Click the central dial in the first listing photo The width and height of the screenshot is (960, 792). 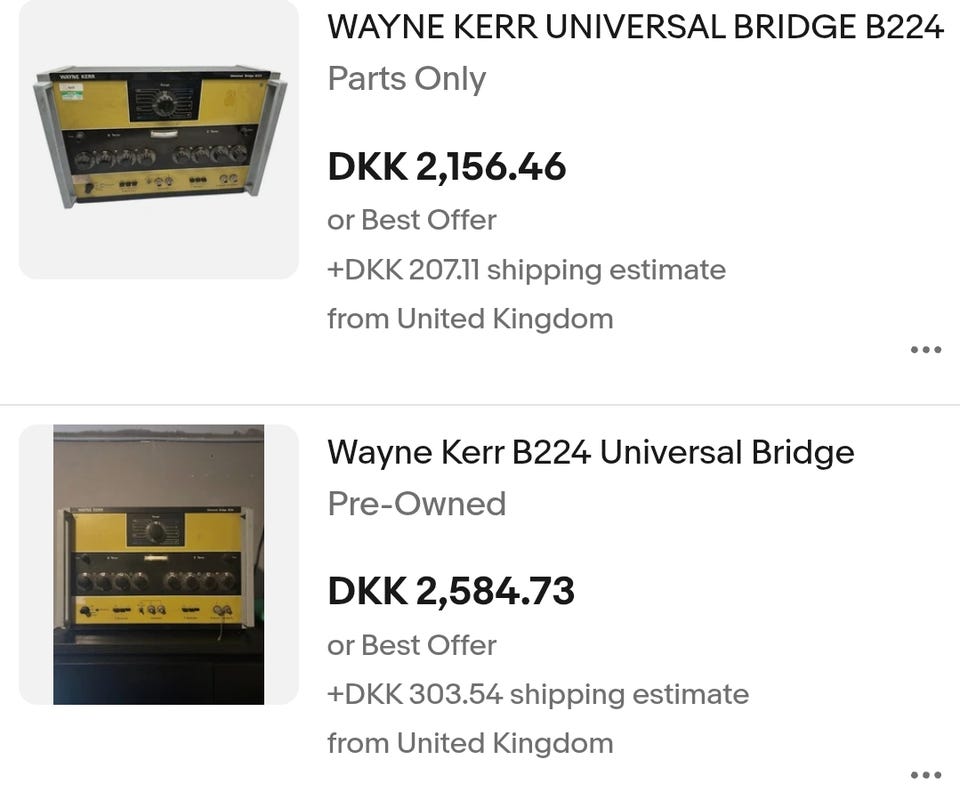tap(165, 104)
